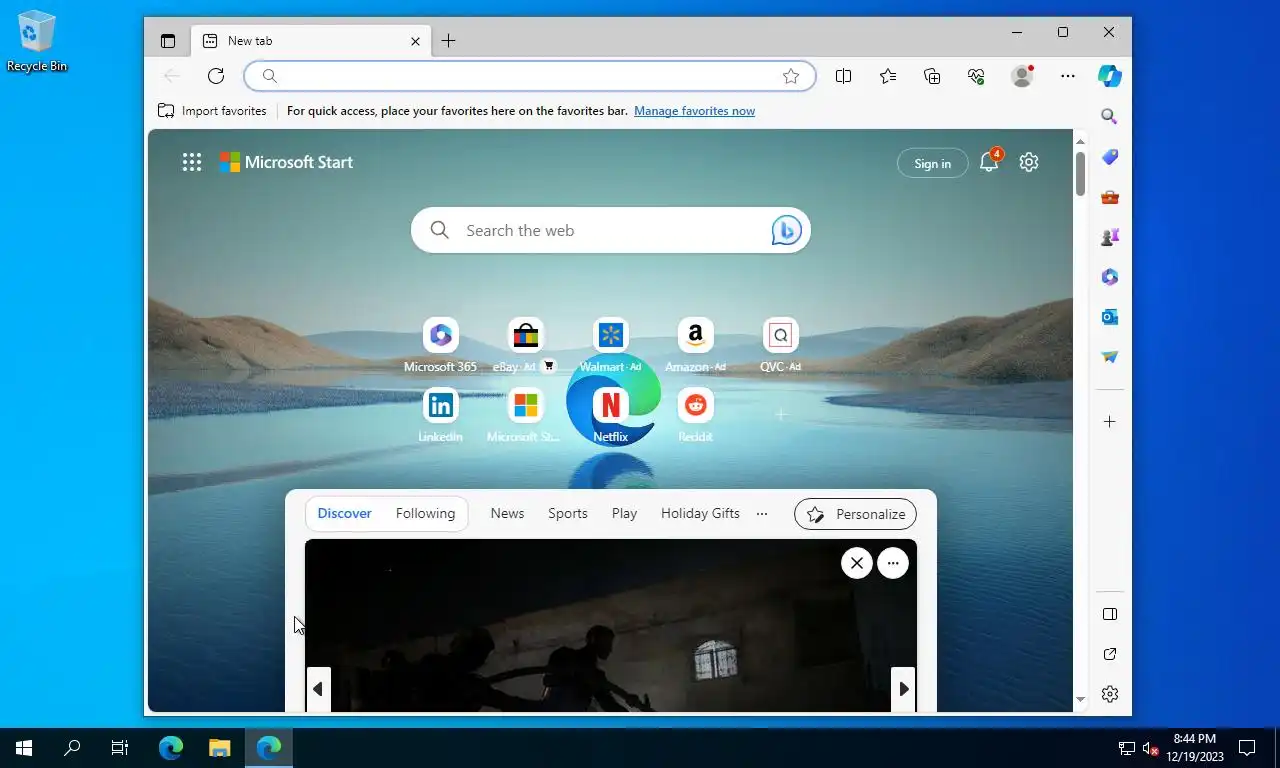
Task: Open Favorites list icon in toolbar
Action: pyautogui.click(x=888, y=76)
